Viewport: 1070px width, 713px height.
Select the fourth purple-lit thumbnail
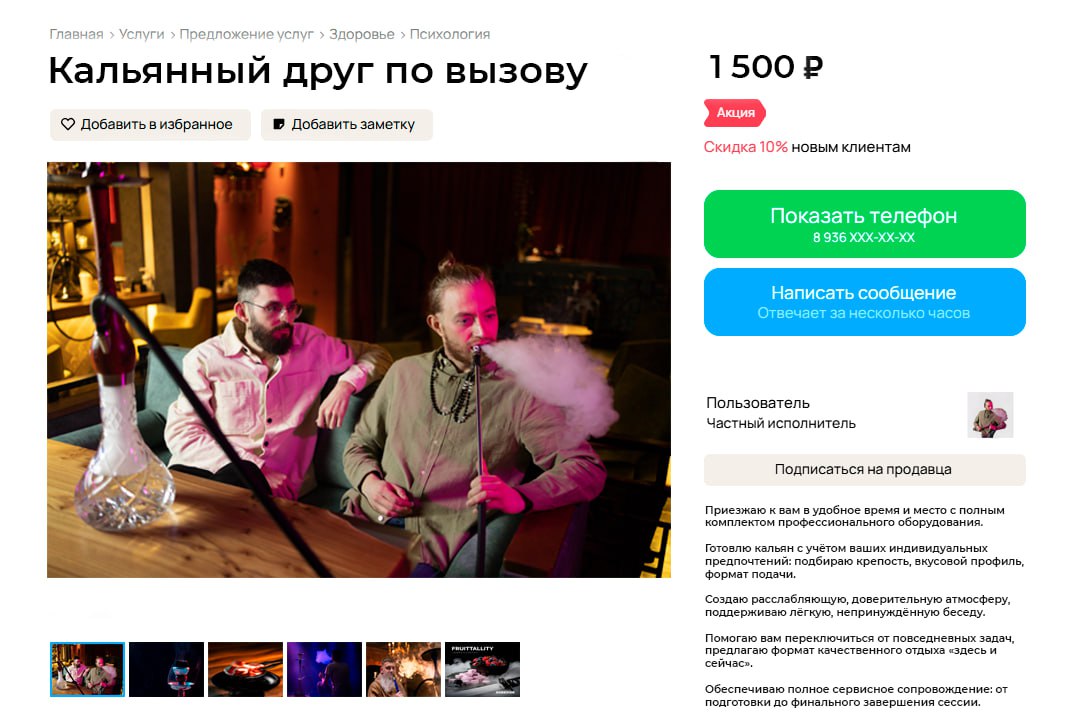tap(324, 669)
